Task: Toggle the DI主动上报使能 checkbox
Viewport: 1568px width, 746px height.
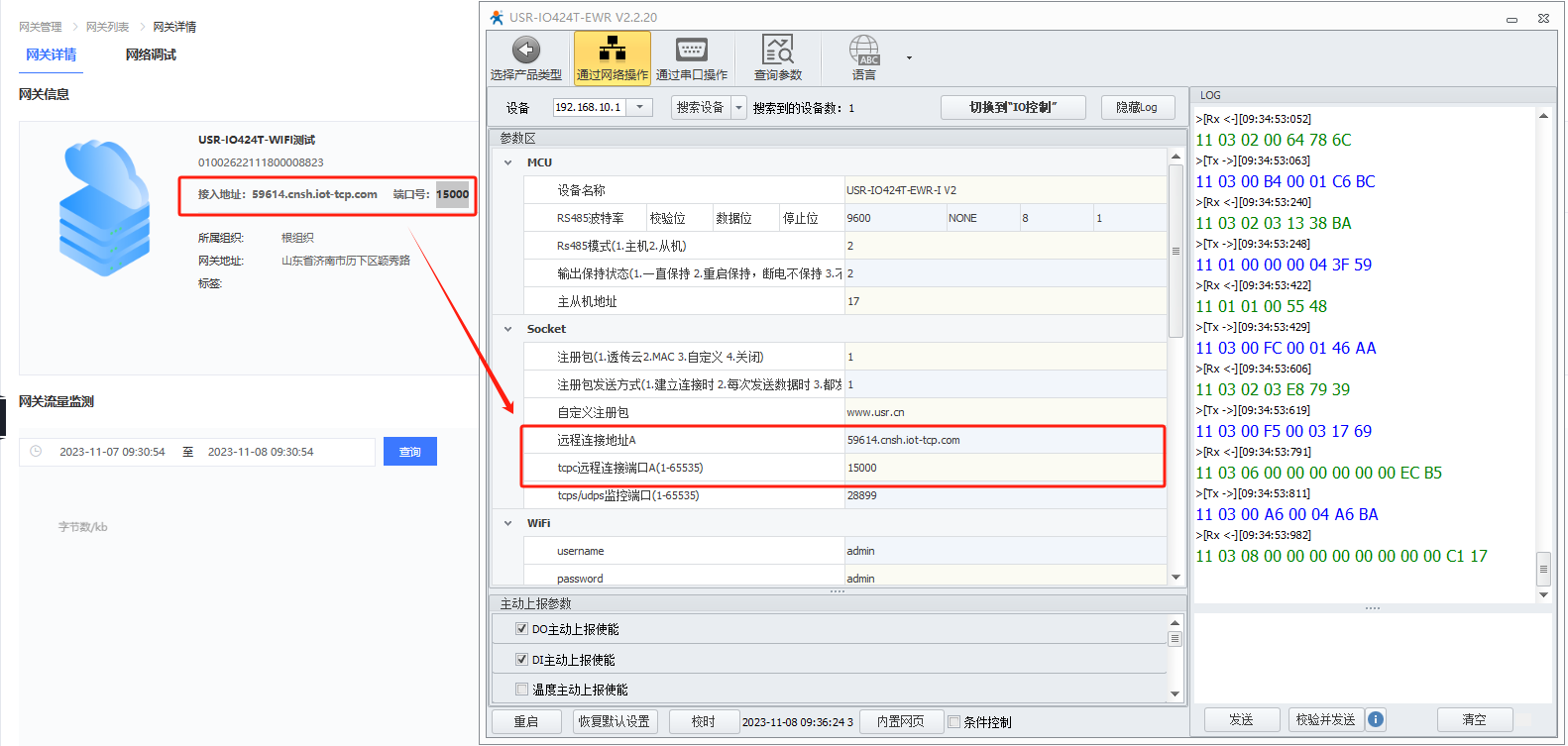Action: [521, 659]
